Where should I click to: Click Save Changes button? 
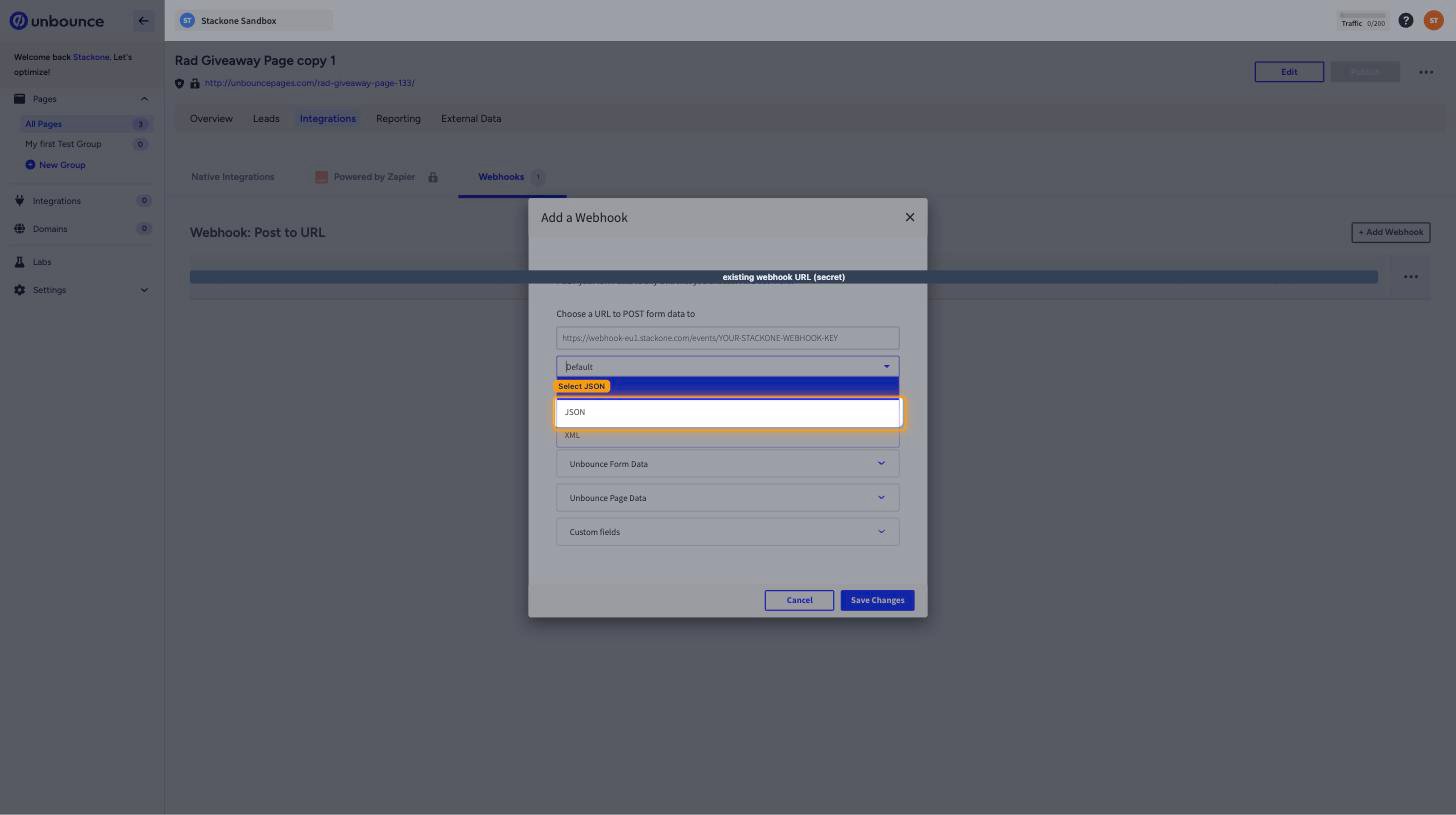877,600
